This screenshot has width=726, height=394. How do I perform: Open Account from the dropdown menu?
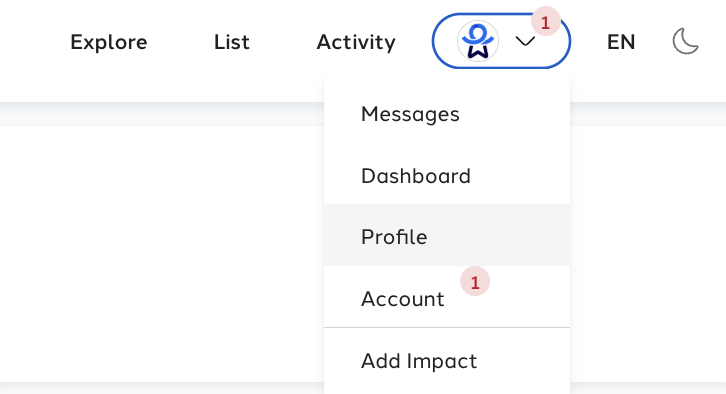click(447, 297)
